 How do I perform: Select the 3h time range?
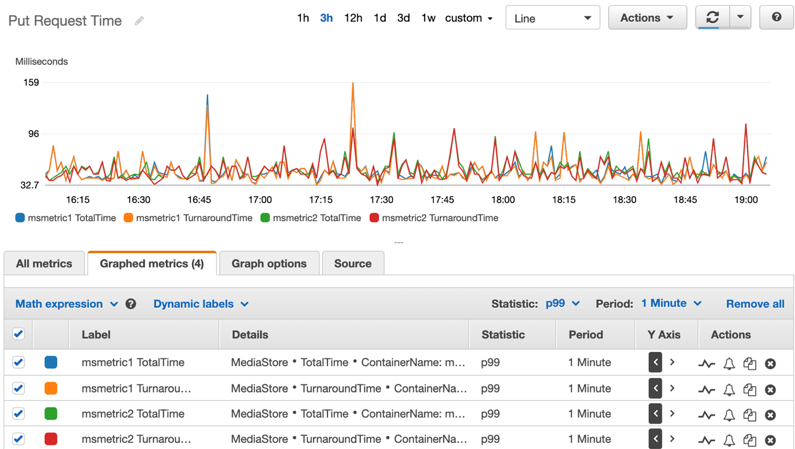pos(327,18)
